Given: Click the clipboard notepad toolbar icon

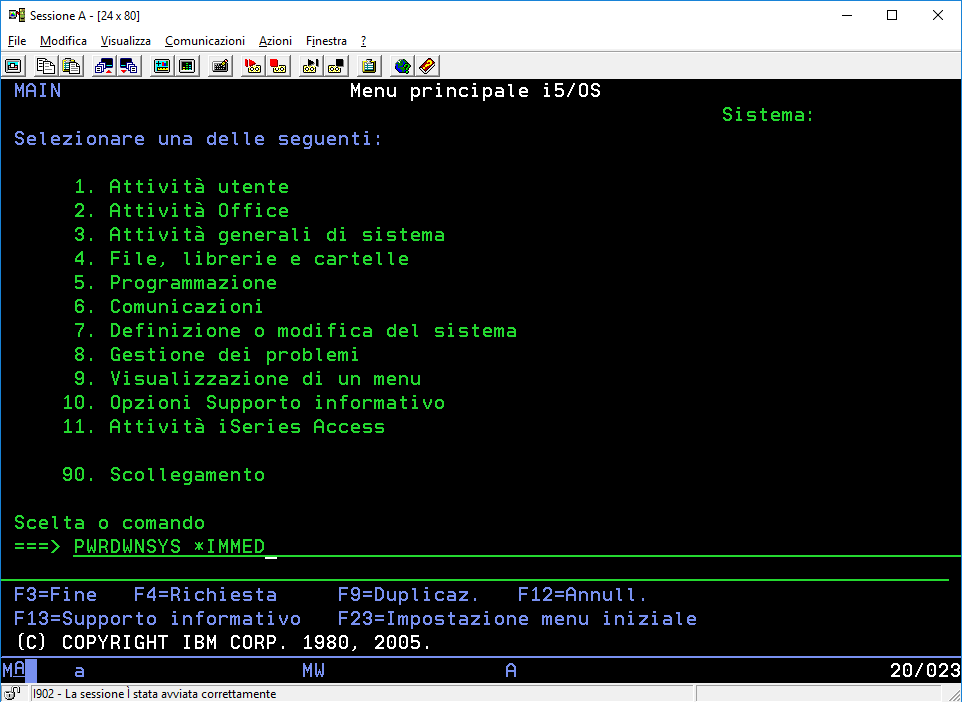Looking at the screenshot, I should (369, 66).
